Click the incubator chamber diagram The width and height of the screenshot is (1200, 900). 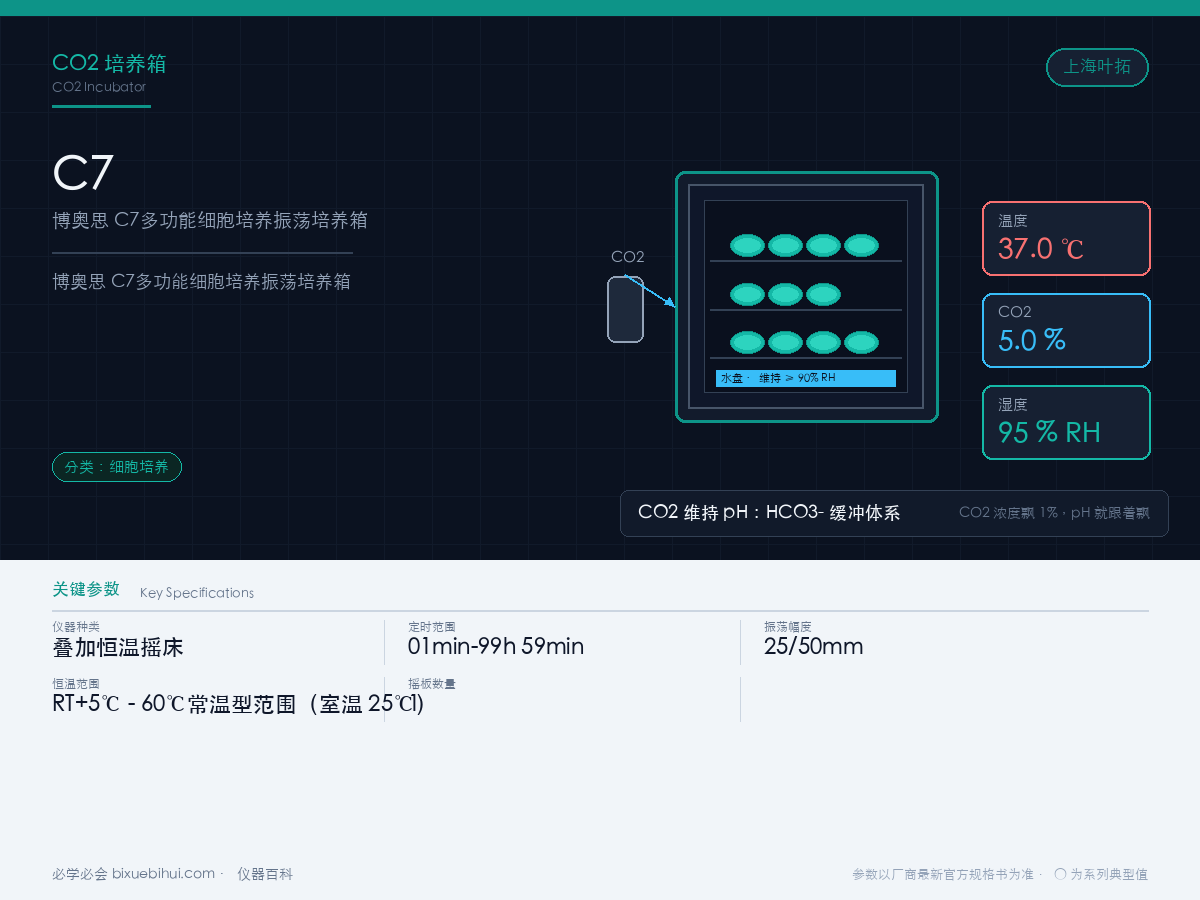[x=807, y=297]
